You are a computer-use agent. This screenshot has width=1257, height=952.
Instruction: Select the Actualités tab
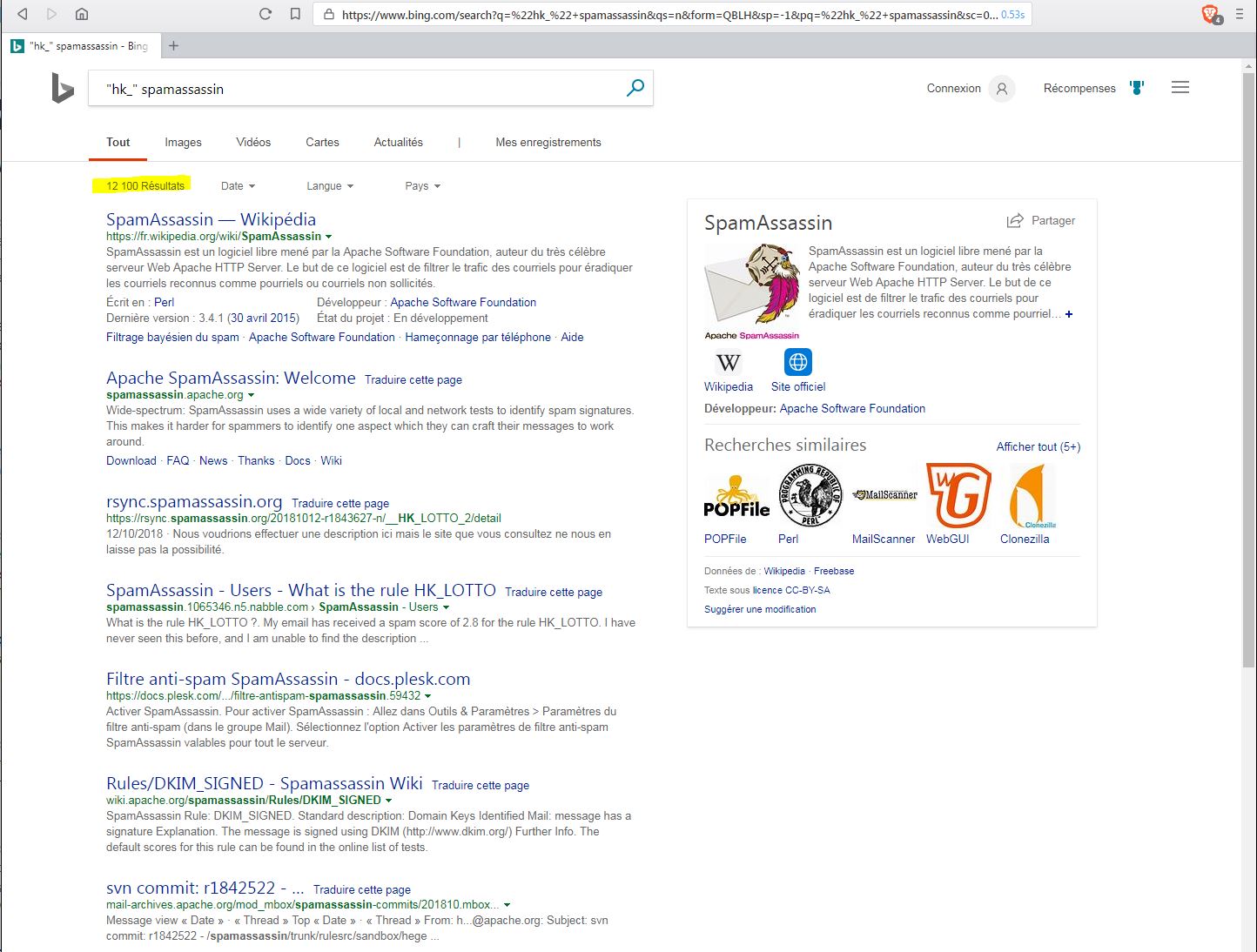(398, 143)
